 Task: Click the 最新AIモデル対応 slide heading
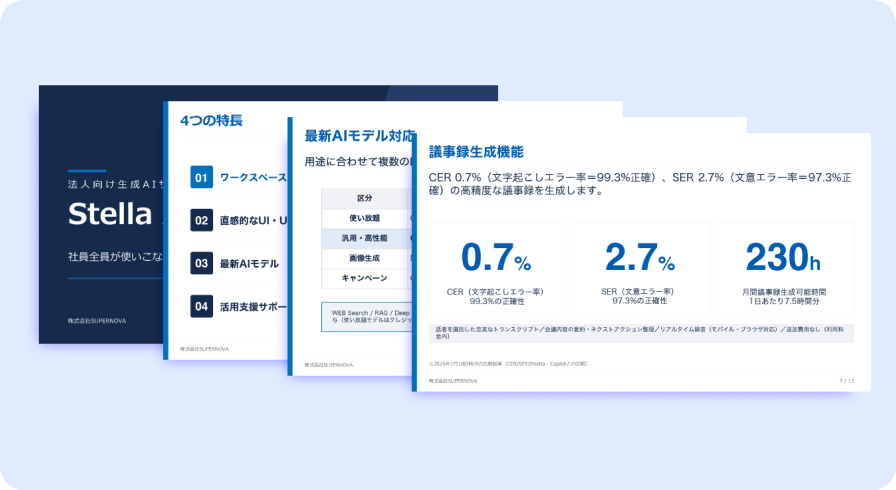358,136
